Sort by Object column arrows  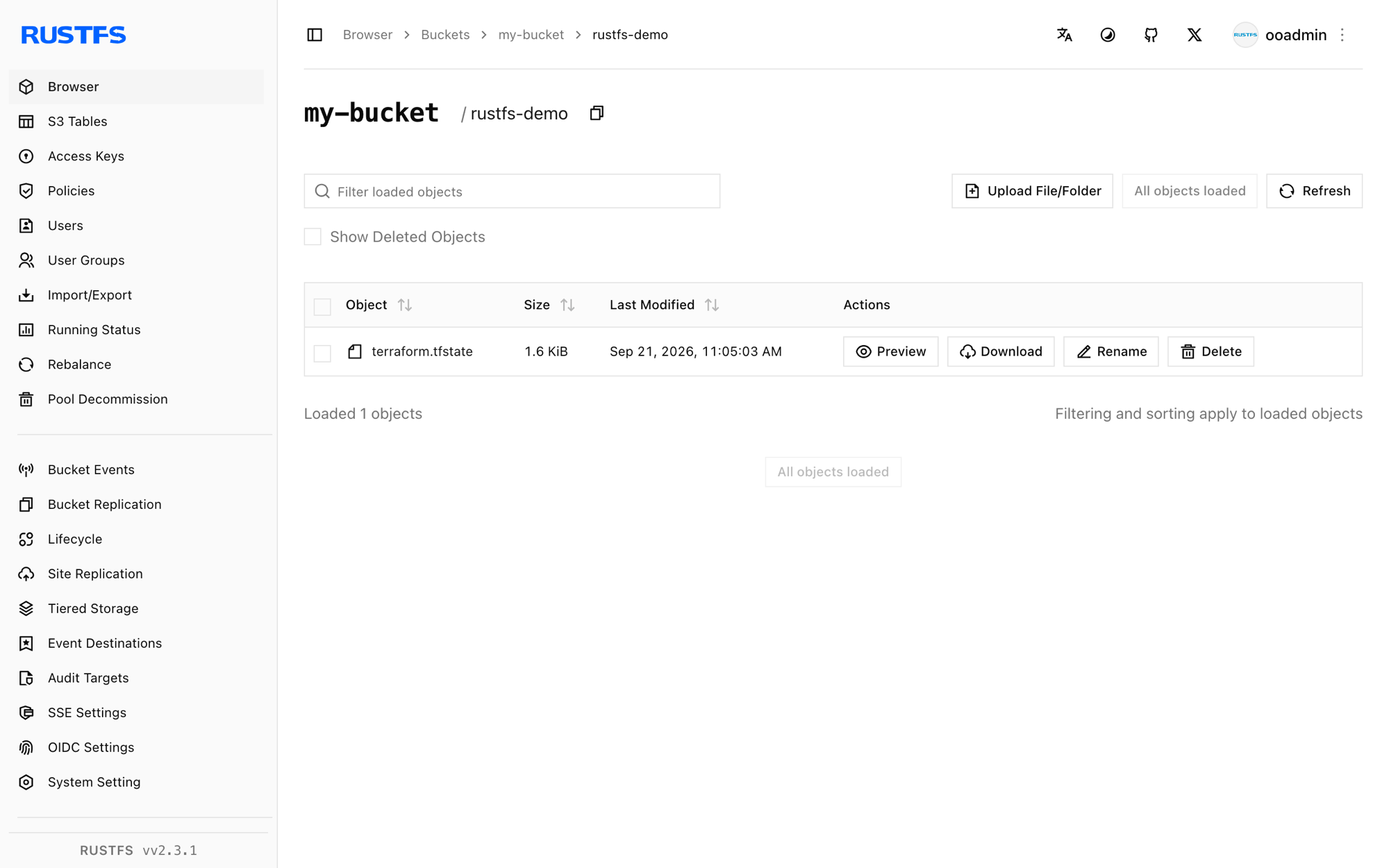point(405,305)
